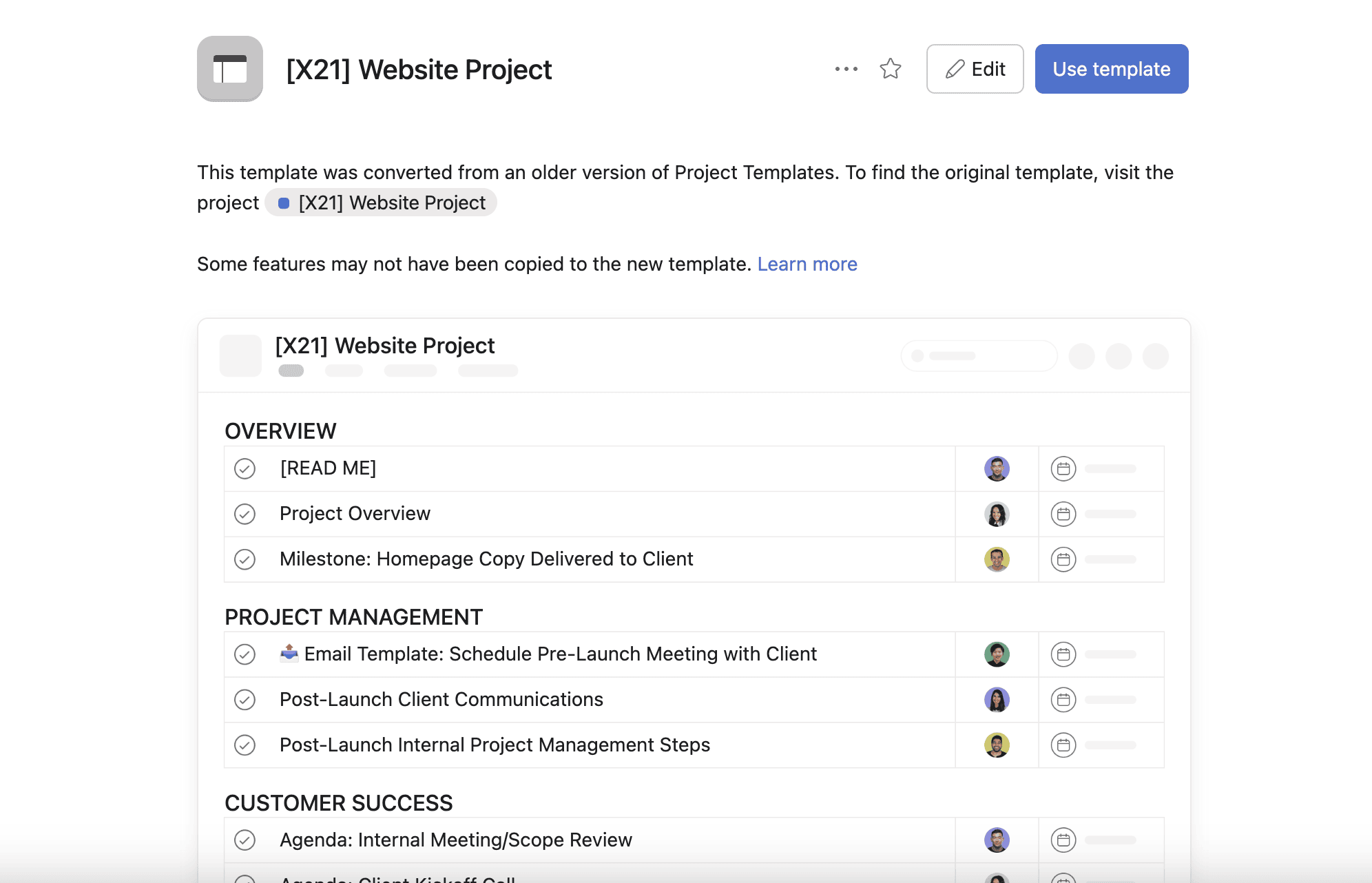Toggle checkbox for READ ME task
The width and height of the screenshot is (1372, 883).
click(245, 468)
